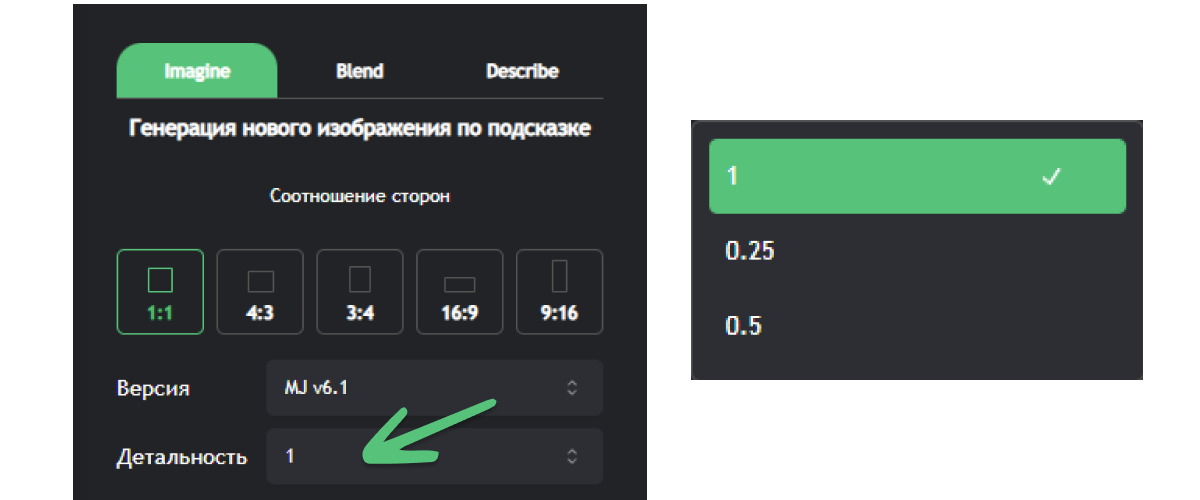Click the Генерация нового изображения heading

(360, 129)
